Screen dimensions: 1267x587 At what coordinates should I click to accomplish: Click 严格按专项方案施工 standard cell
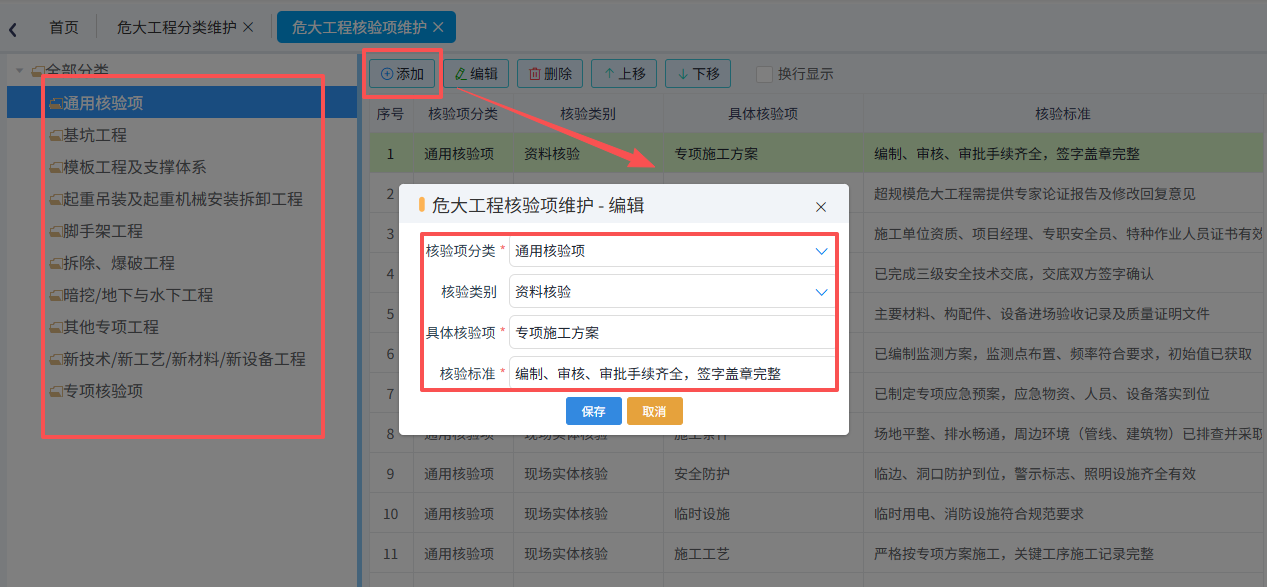click(x=1064, y=554)
